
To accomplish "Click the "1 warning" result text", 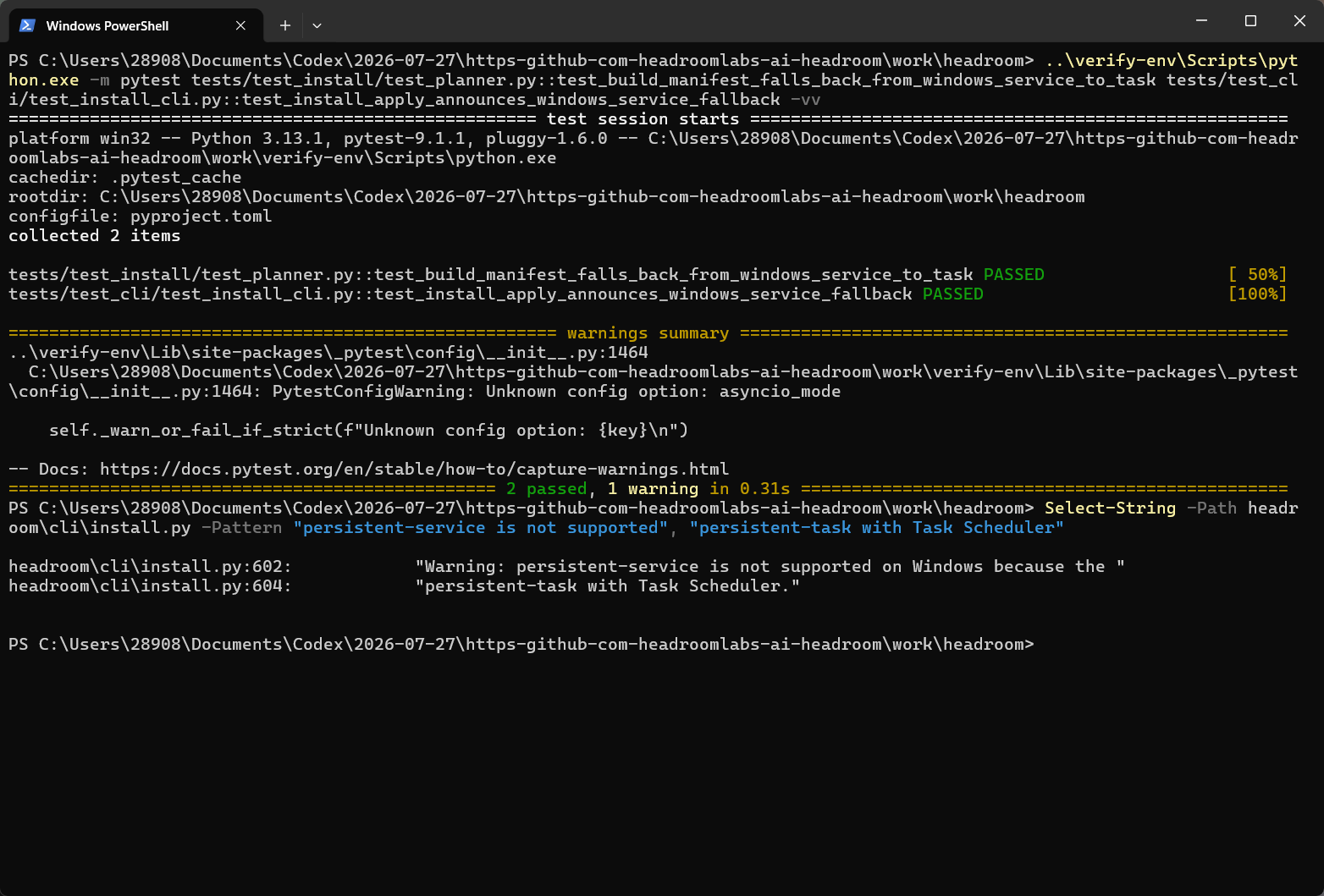I will [653, 488].
